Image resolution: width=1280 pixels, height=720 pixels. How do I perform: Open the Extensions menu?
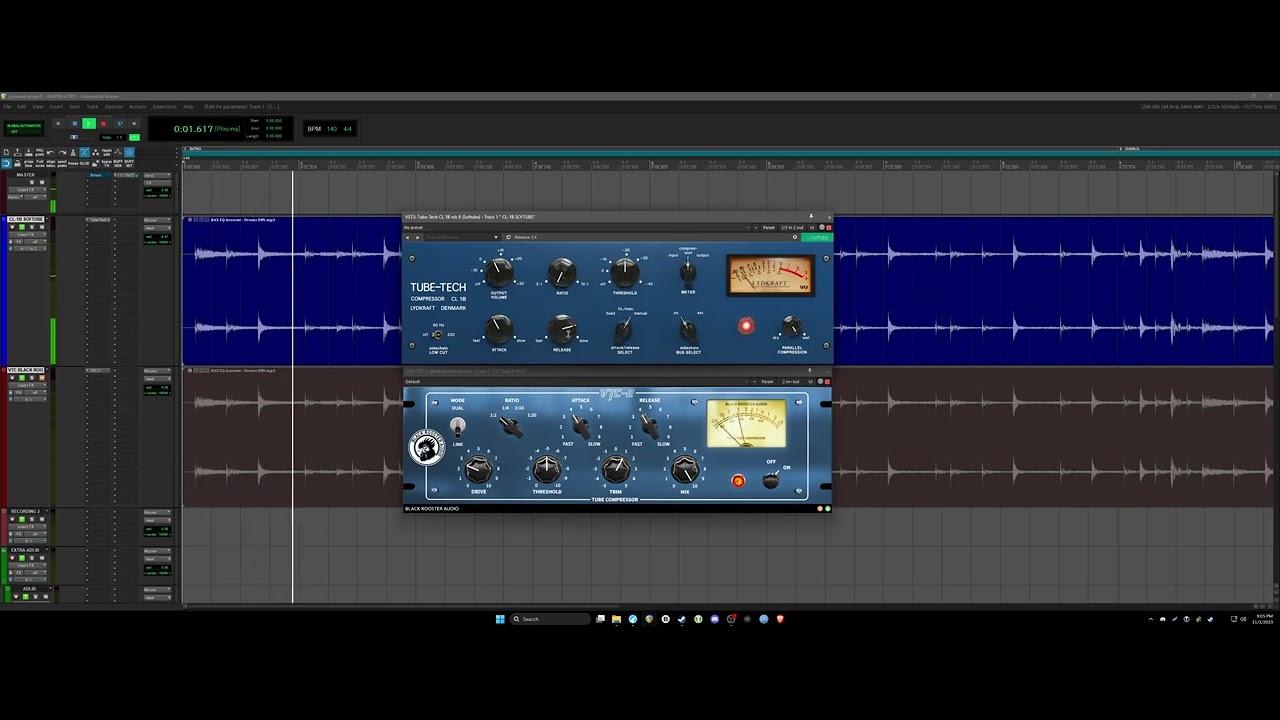click(164, 106)
